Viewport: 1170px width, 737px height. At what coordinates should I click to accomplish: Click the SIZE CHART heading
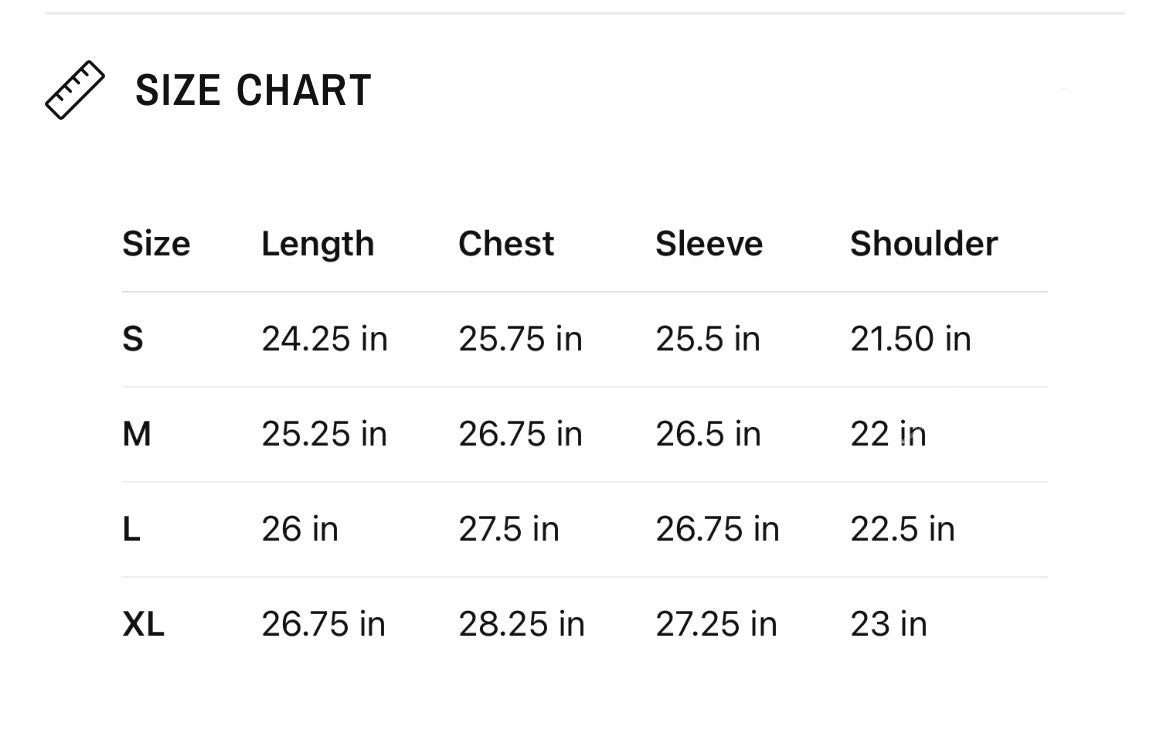[253, 91]
